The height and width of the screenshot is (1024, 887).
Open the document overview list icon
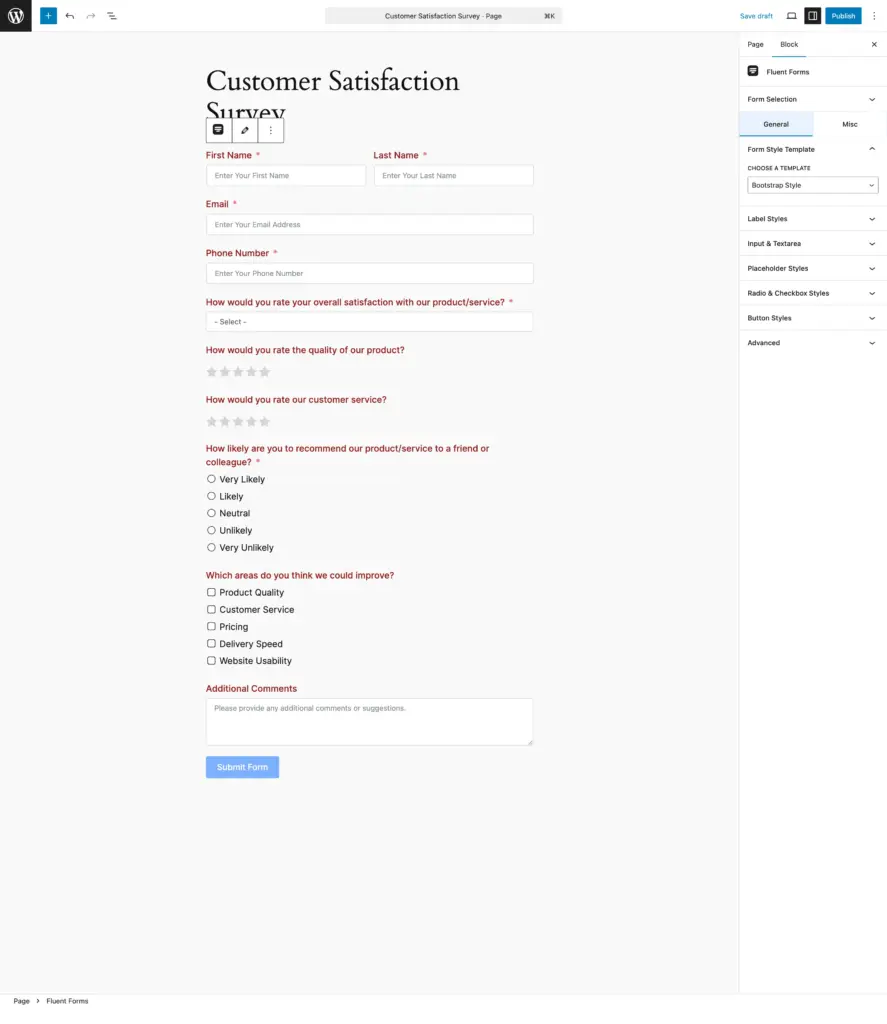tap(112, 16)
